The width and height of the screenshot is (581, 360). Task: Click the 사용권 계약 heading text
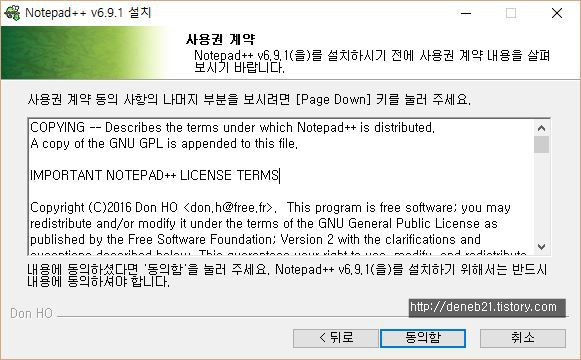[x=220, y=39]
